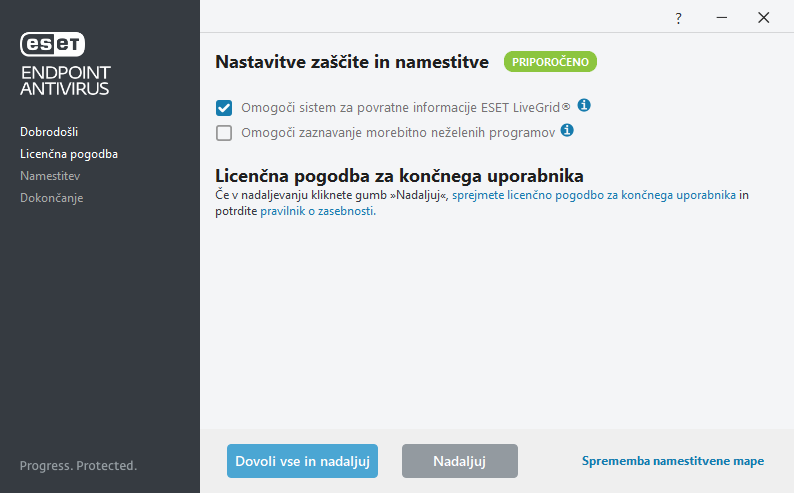This screenshot has width=794, height=493.
Task: Select Dobrodošli step in sidebar
Action: pos(49,132)
